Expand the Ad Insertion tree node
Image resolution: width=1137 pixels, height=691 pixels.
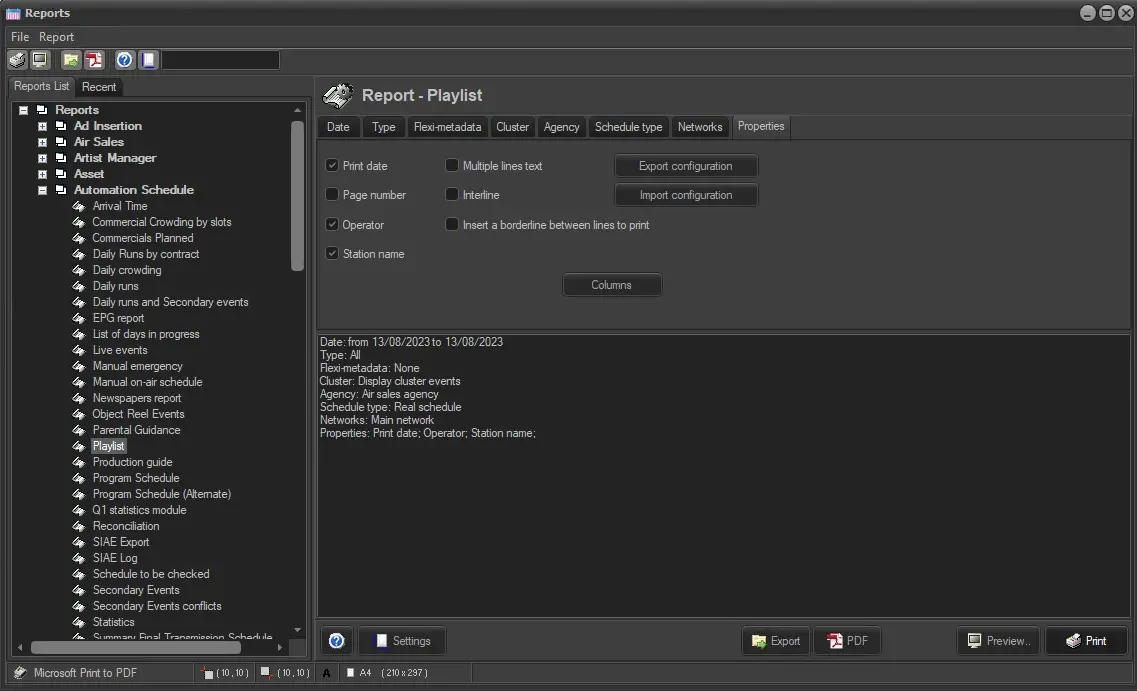point(43,126)
